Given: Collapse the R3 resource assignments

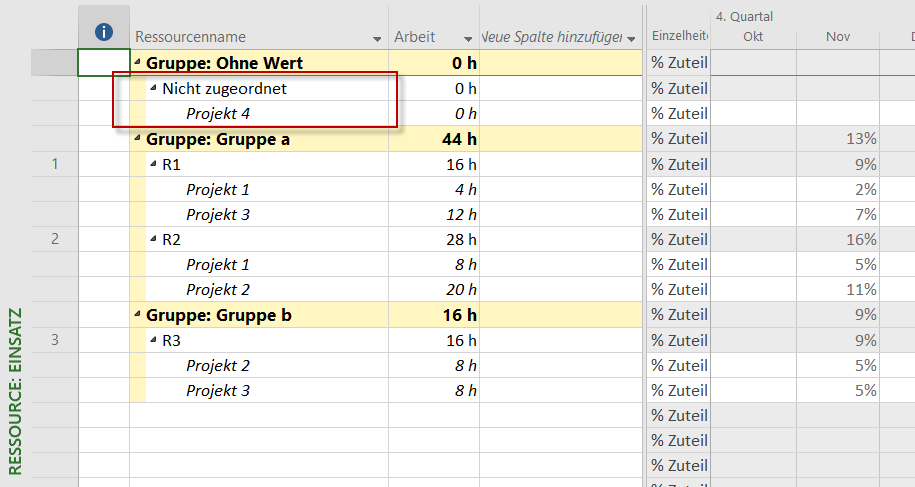Looking at the screenshot, I should coord(153,339).
